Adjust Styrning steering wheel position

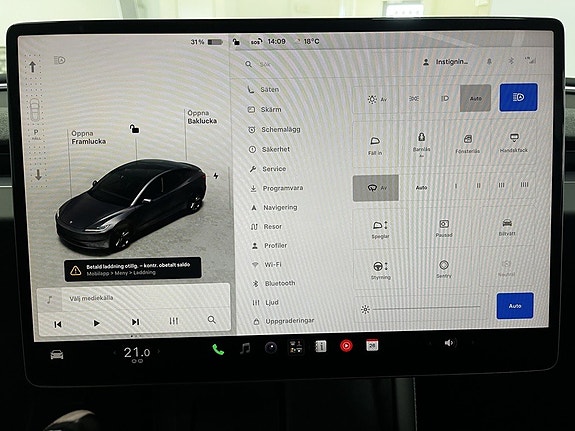[x=380, y=270]
